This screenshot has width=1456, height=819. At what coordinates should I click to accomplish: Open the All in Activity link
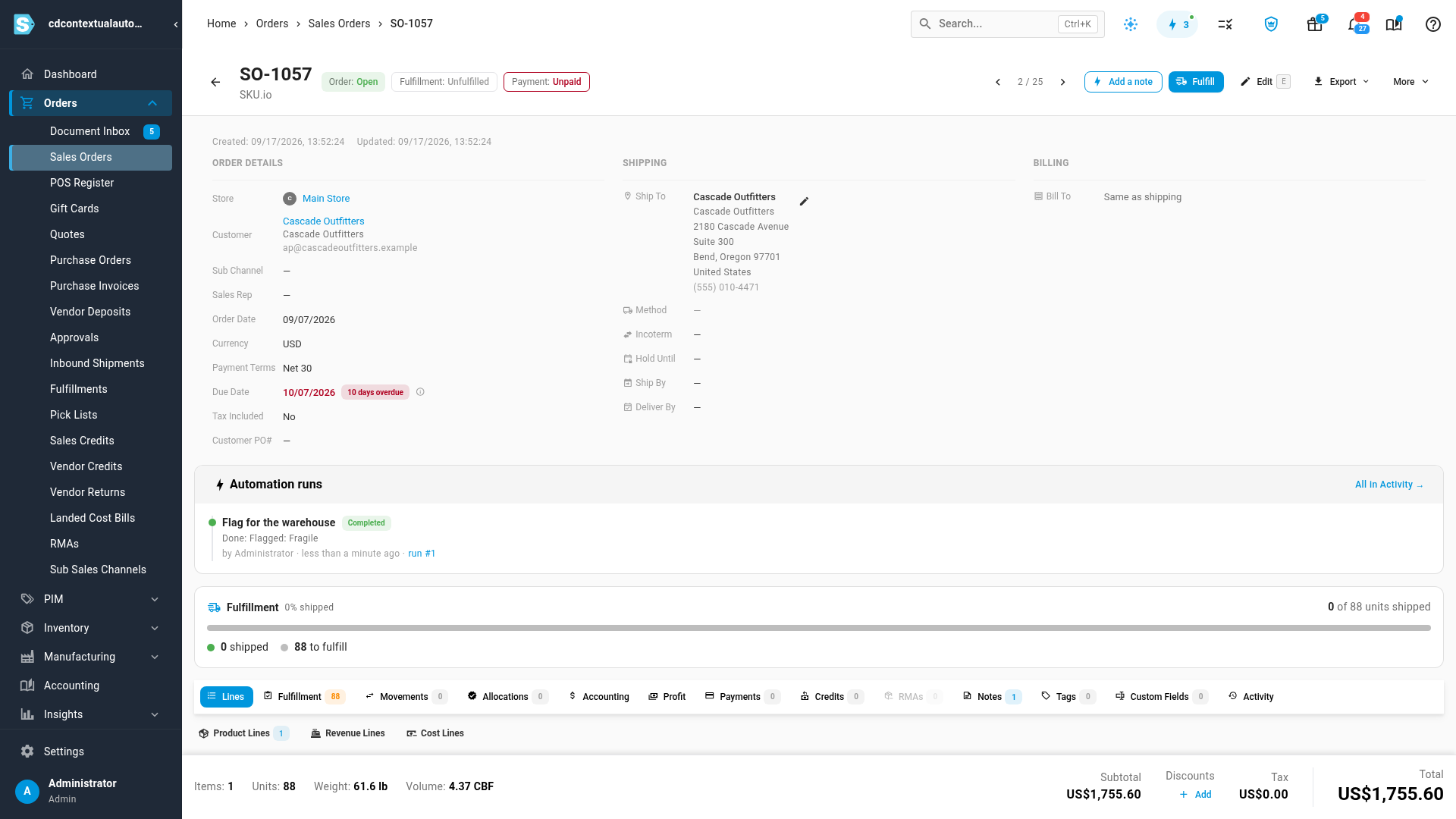[x=1389, y=485]
